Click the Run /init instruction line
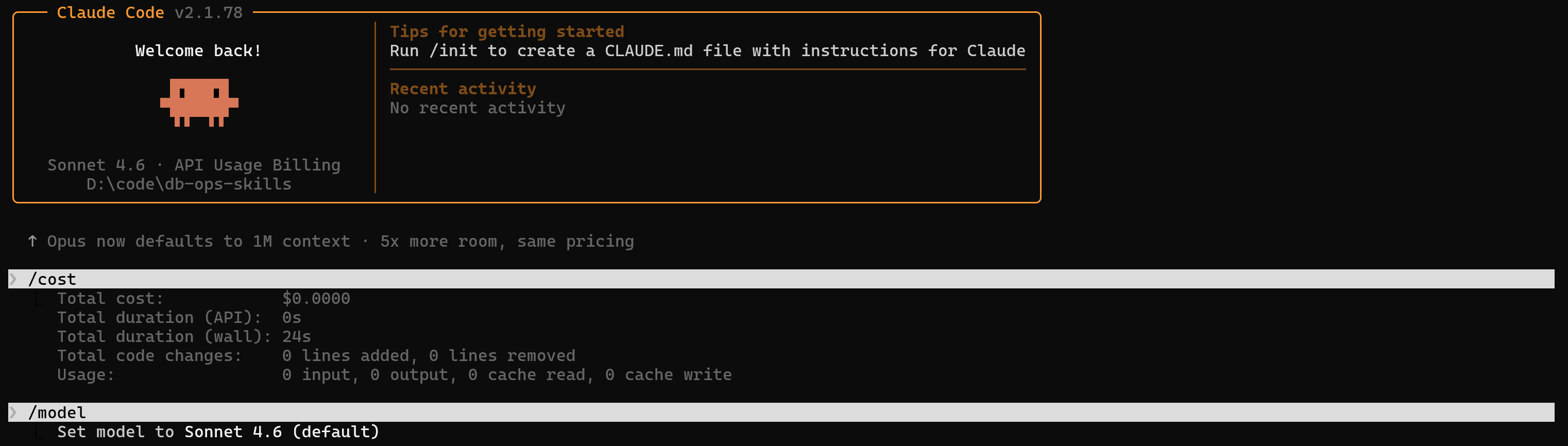Screen dimensions: 1568x446 click(x=707, y=51)
